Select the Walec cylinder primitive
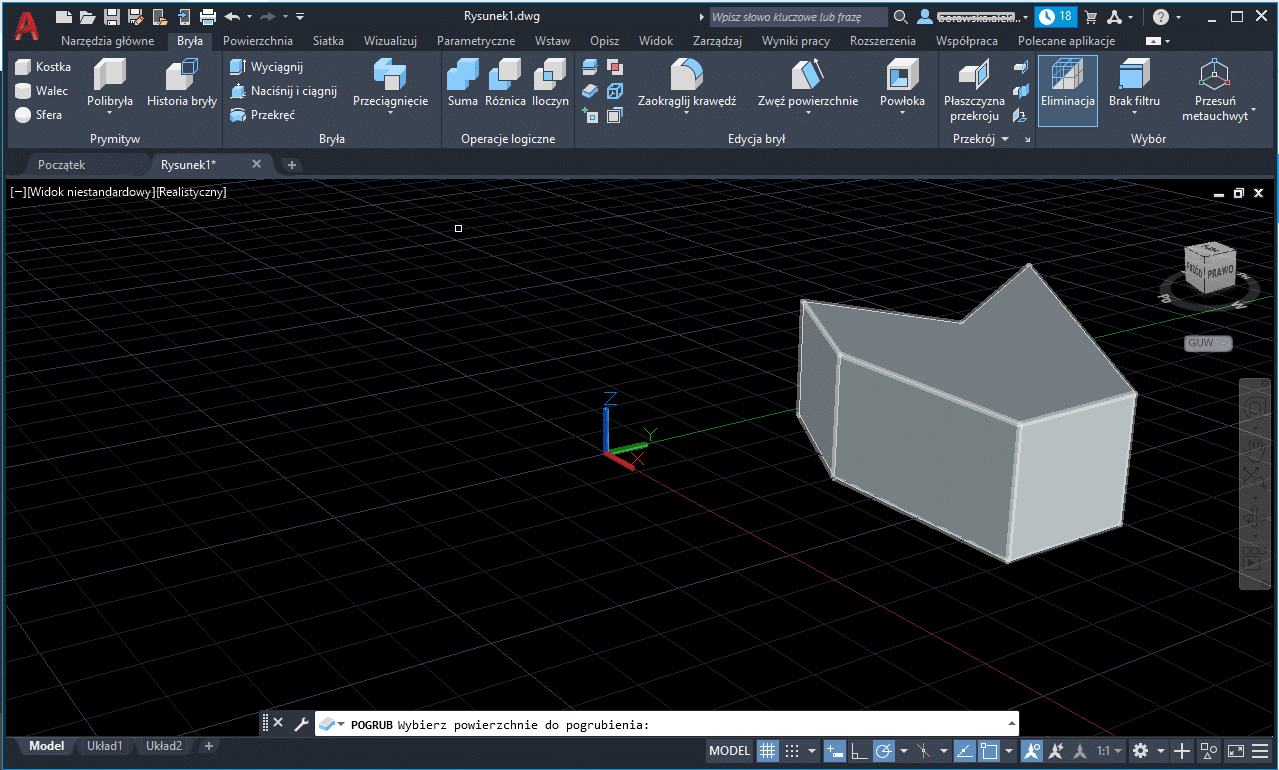The width and height of the screenshot is (1279, 770). (42, 91)
